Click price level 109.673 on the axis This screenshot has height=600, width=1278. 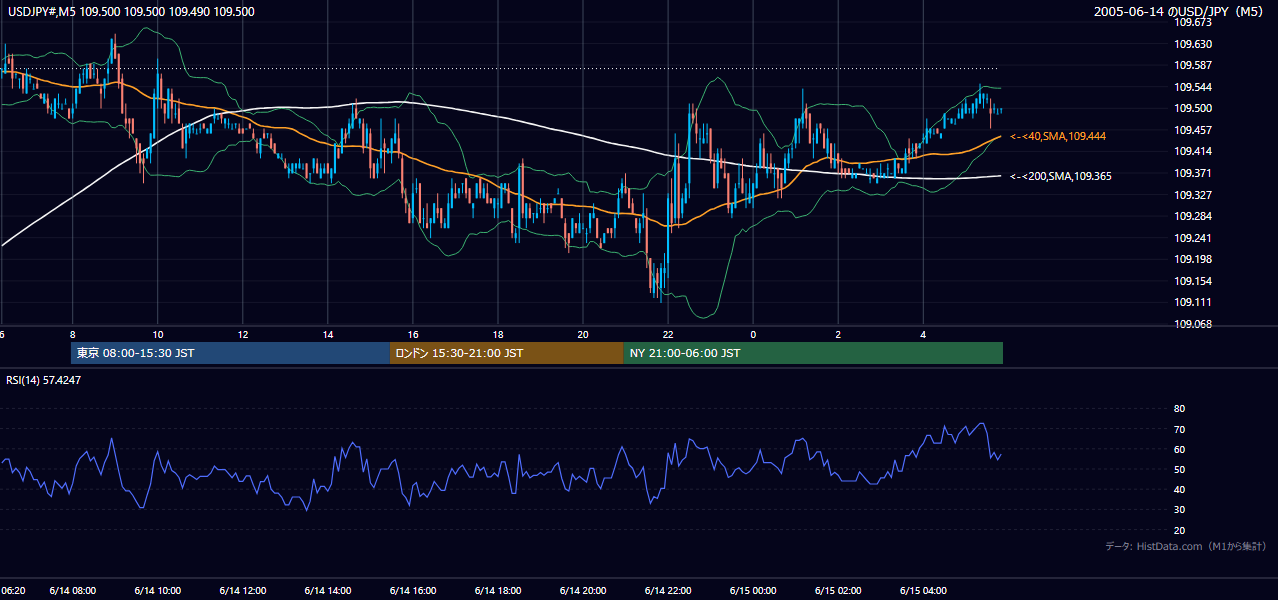pos(1195,22)
